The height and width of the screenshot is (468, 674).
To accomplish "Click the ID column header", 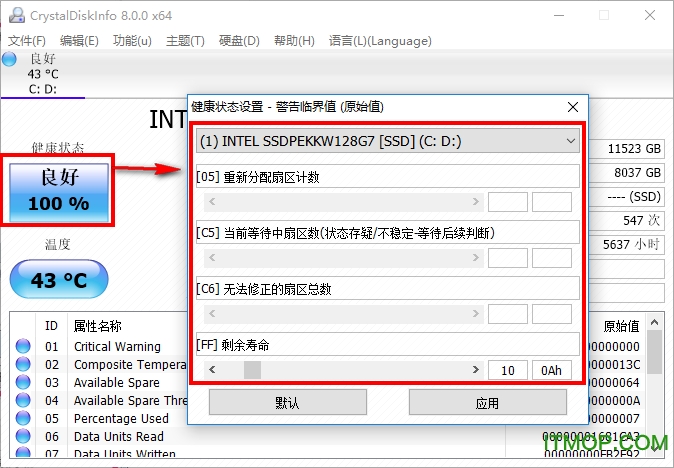I will coord(51,326).
